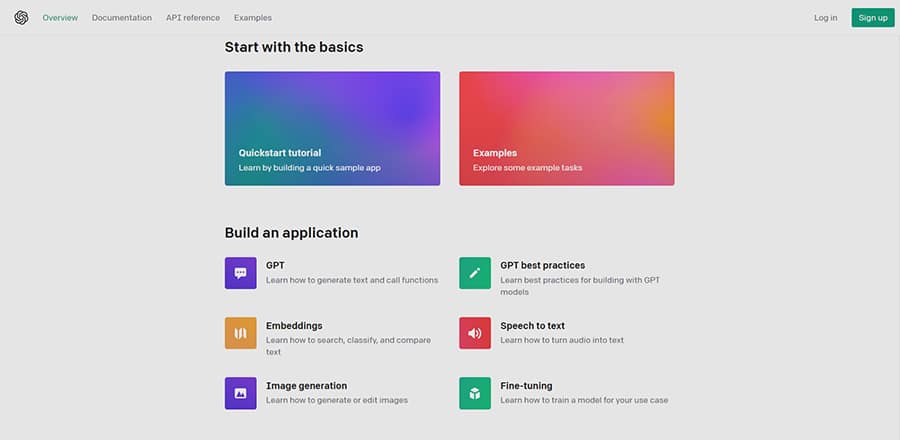Go to the API reference tab
Image resolution: width=900 pixels, height=440 pixels.
tap(193, 18)
